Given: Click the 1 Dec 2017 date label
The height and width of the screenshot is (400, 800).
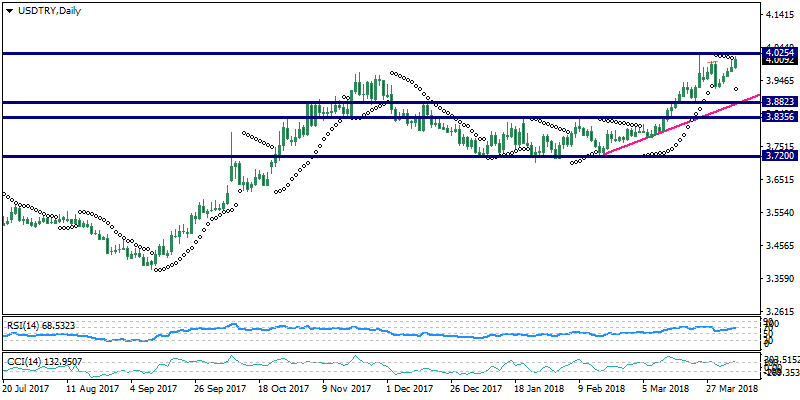Looking at the screenshot, I should point(411,388).
